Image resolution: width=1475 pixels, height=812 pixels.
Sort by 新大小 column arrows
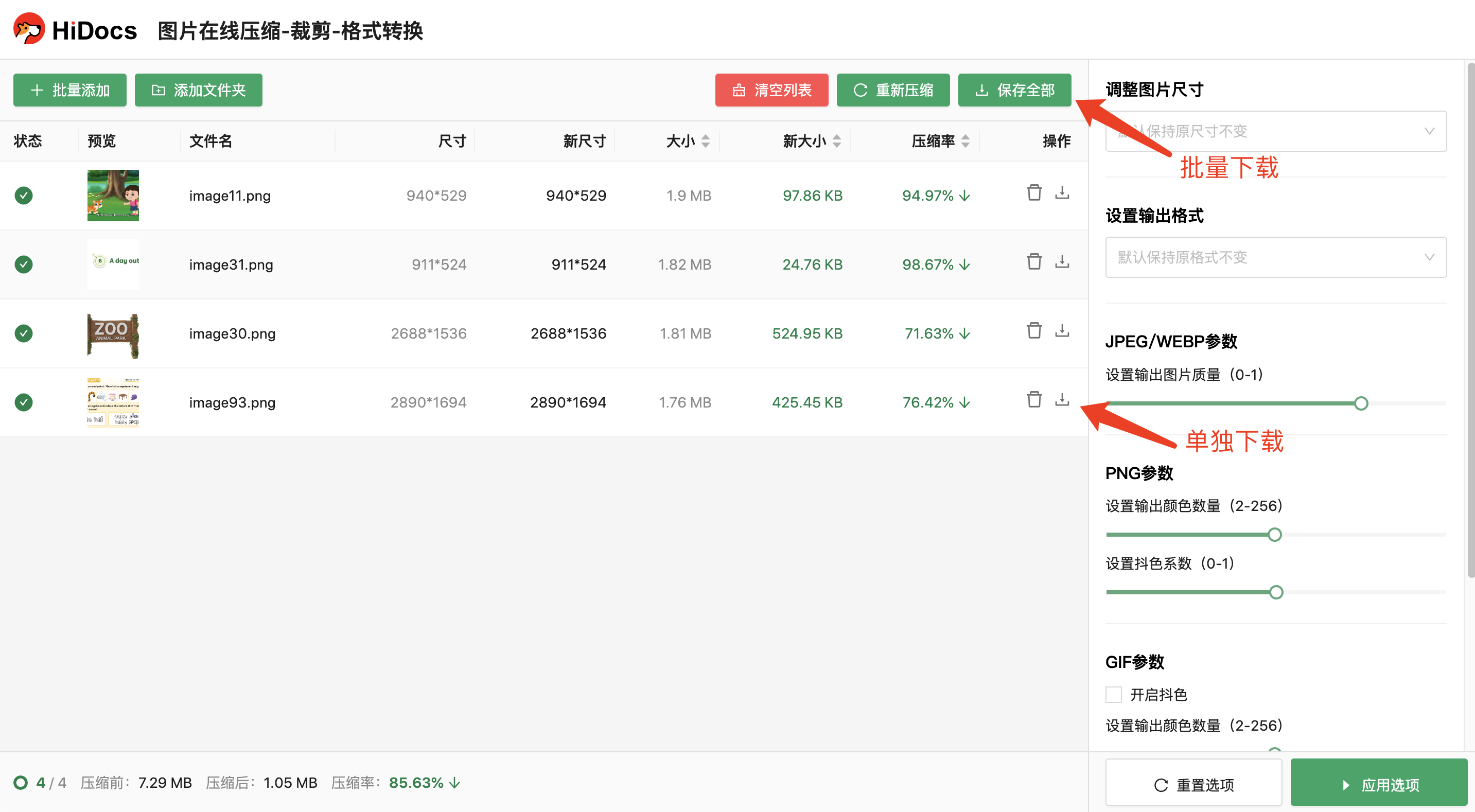click(836, 141)
